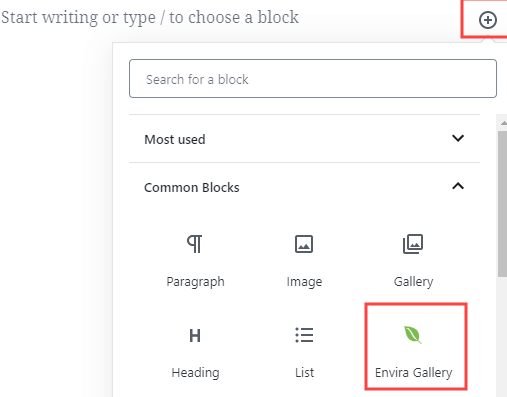Select the Heading block H icon

[195, 335]
